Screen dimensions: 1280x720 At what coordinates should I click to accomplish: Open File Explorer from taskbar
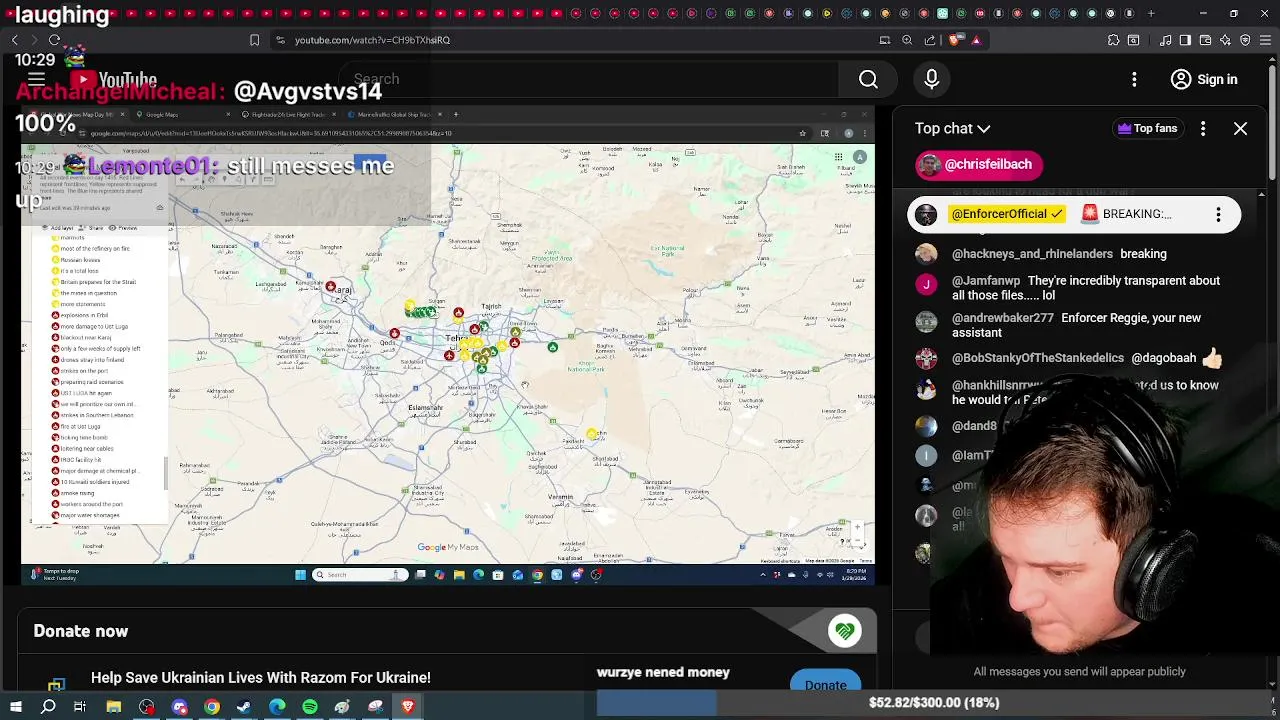tap(114, 707)
